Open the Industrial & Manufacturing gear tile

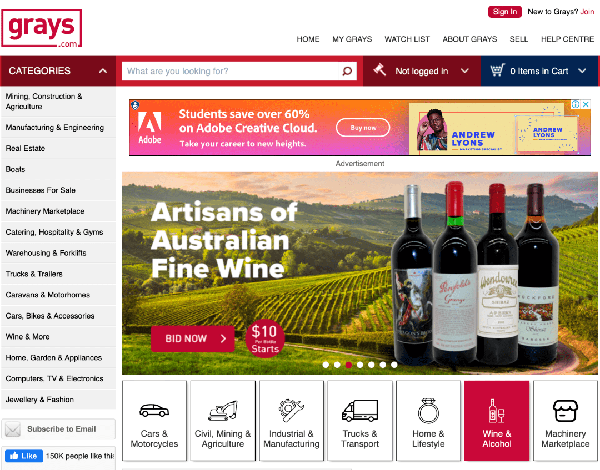[291, 421]
